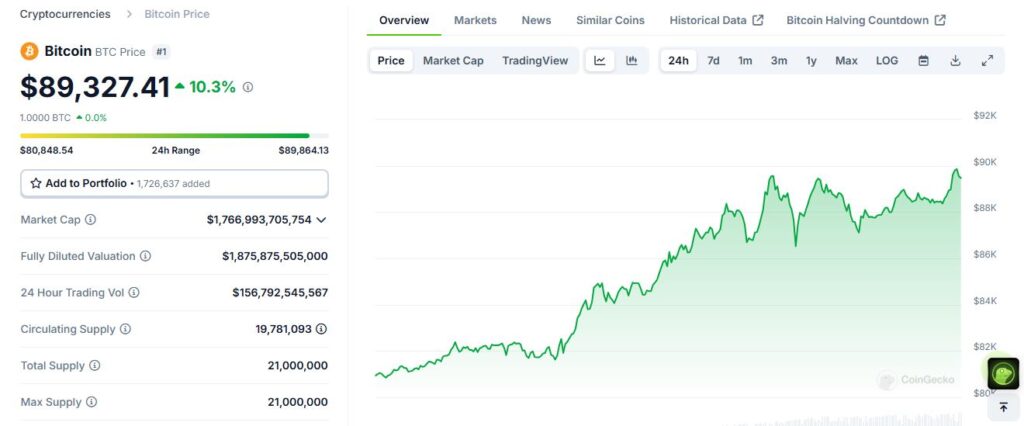Switch to line chart view icon
This screenshot has width=1024, height=426.
tap(600, 61)
